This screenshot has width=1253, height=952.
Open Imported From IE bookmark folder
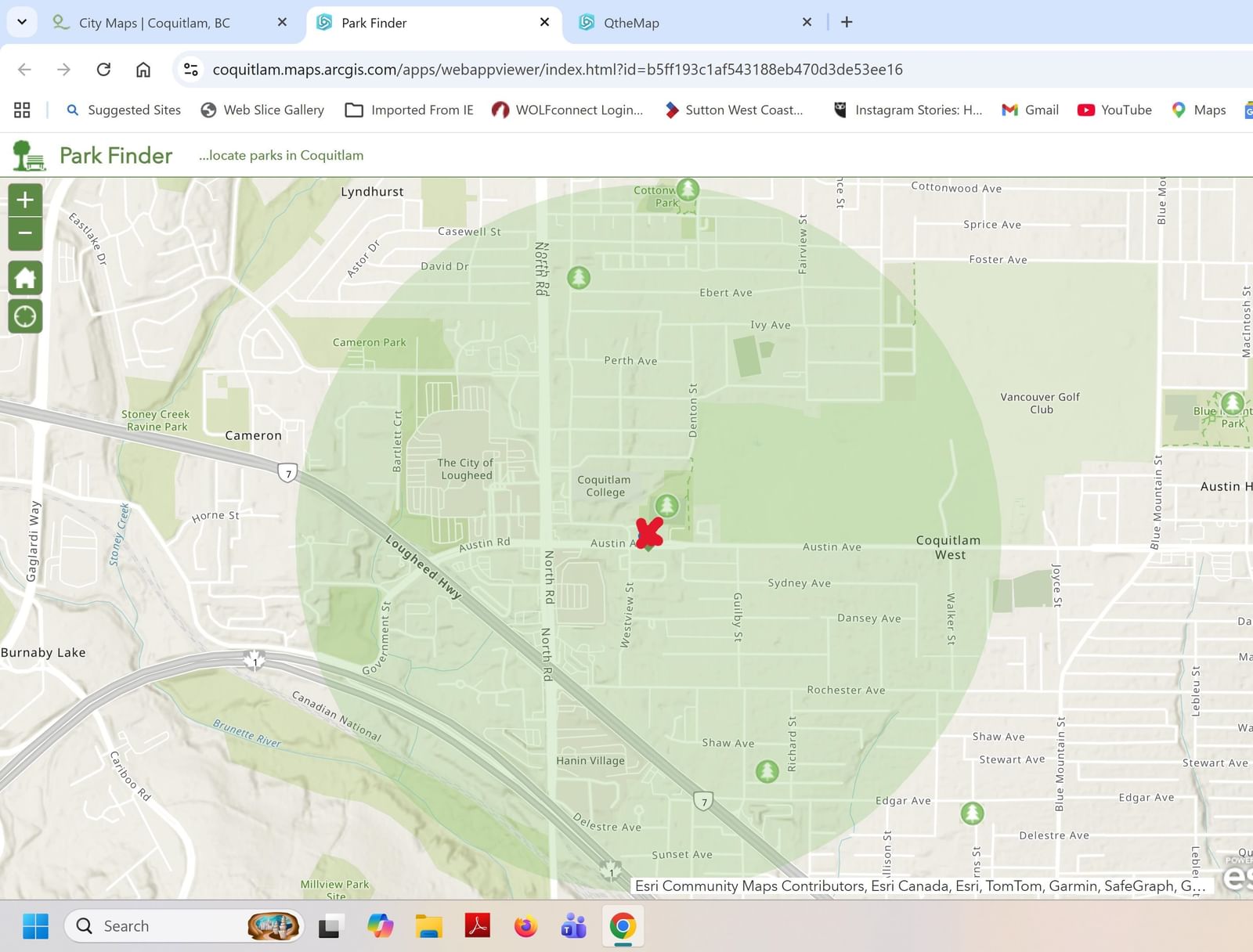click(410, 110)
